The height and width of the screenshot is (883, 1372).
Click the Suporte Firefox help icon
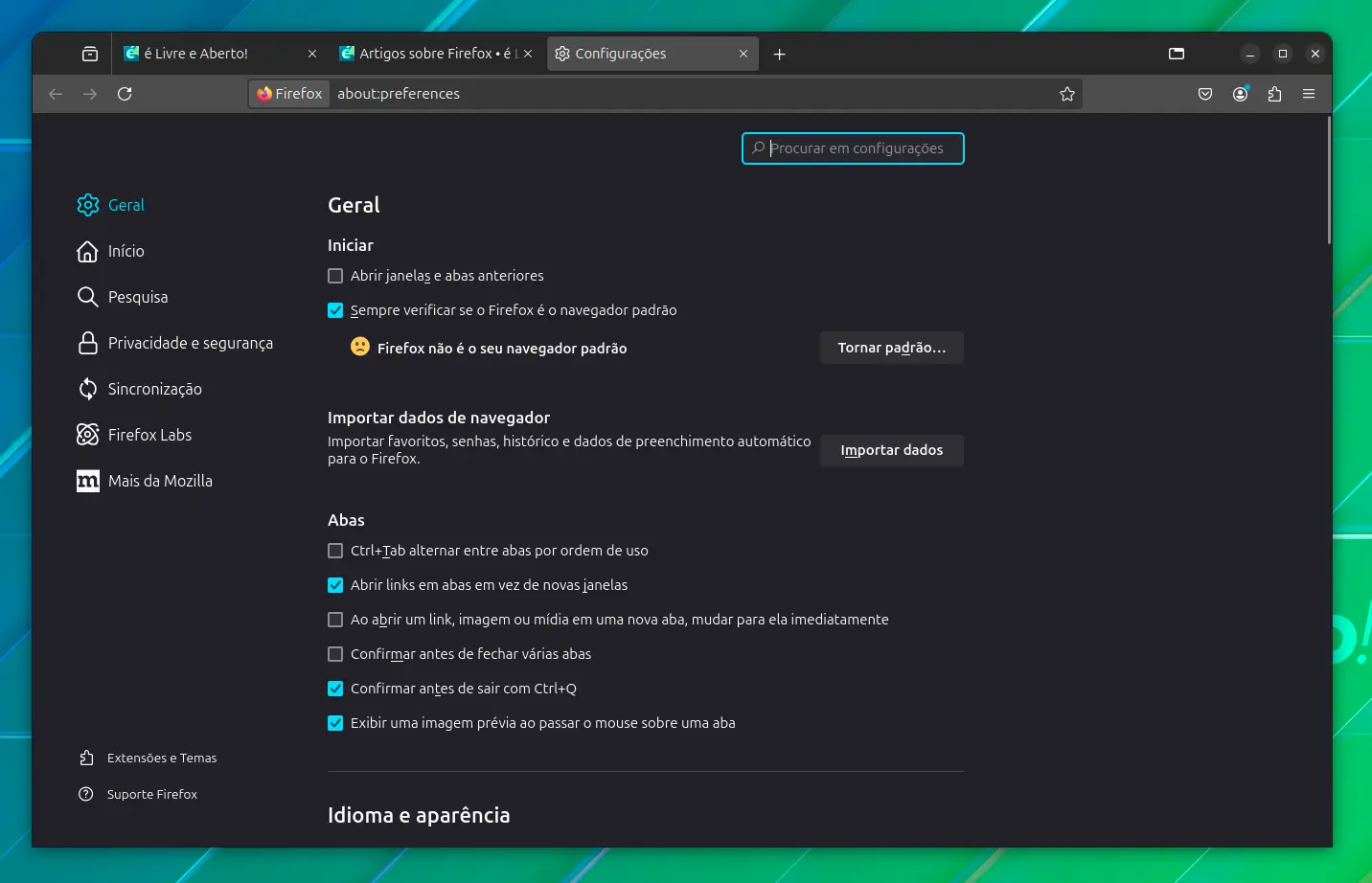click(86, 794)
